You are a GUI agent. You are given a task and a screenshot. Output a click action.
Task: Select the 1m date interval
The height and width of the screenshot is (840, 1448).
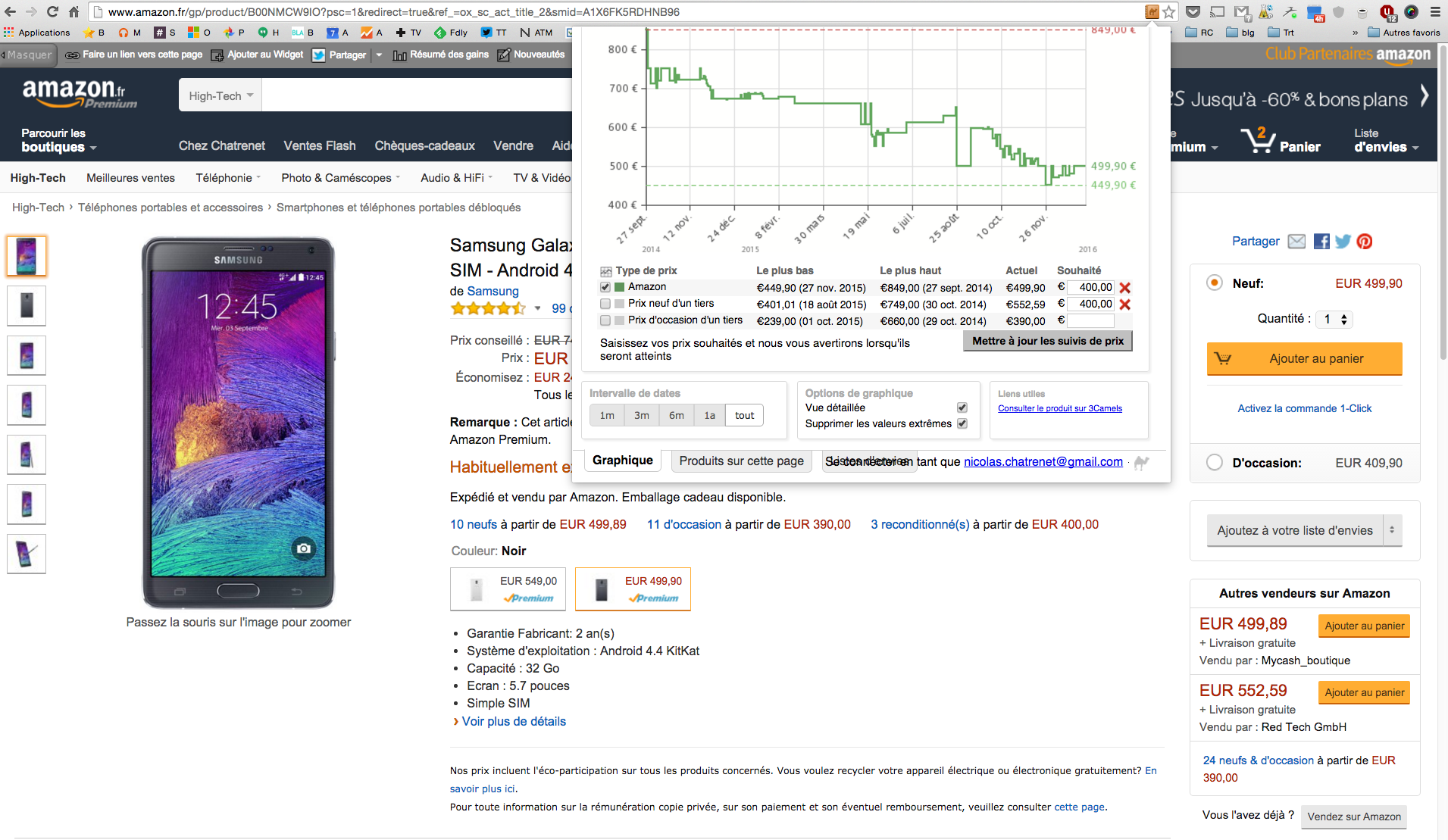(607, 415)
